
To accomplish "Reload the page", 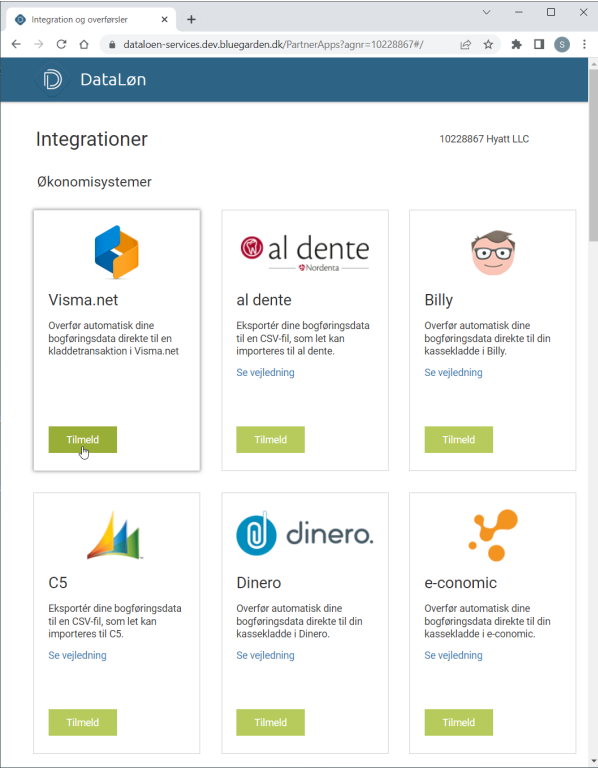I will pyautogui.click(x=61, y=44).
